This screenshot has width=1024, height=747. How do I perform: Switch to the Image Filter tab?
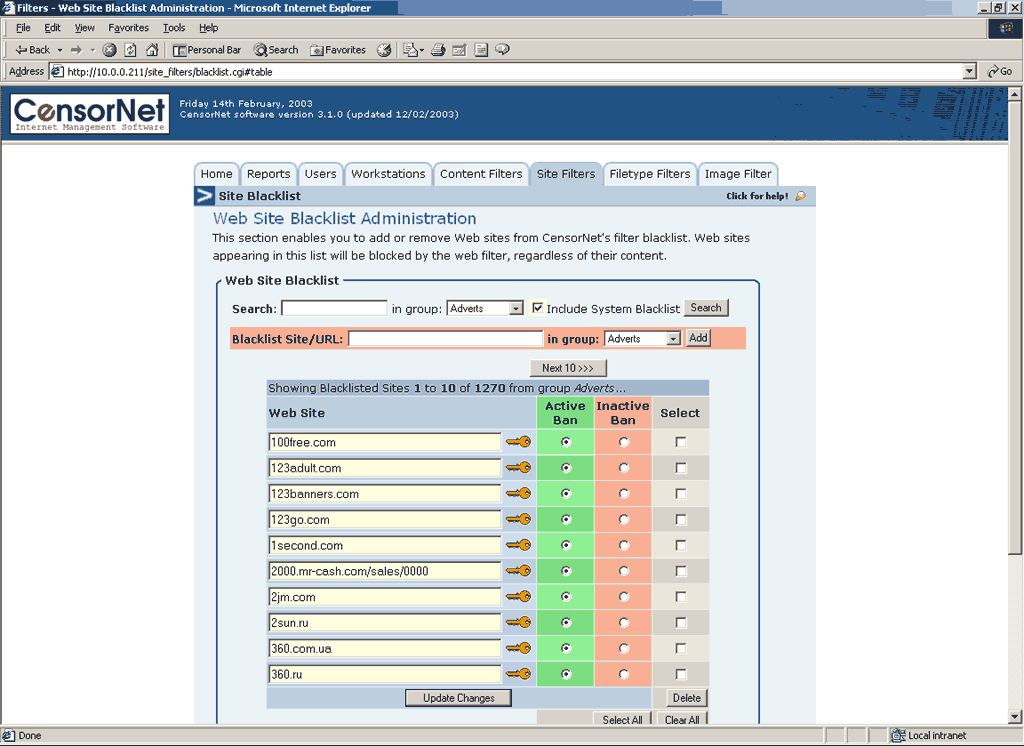(x=738, y=174)
